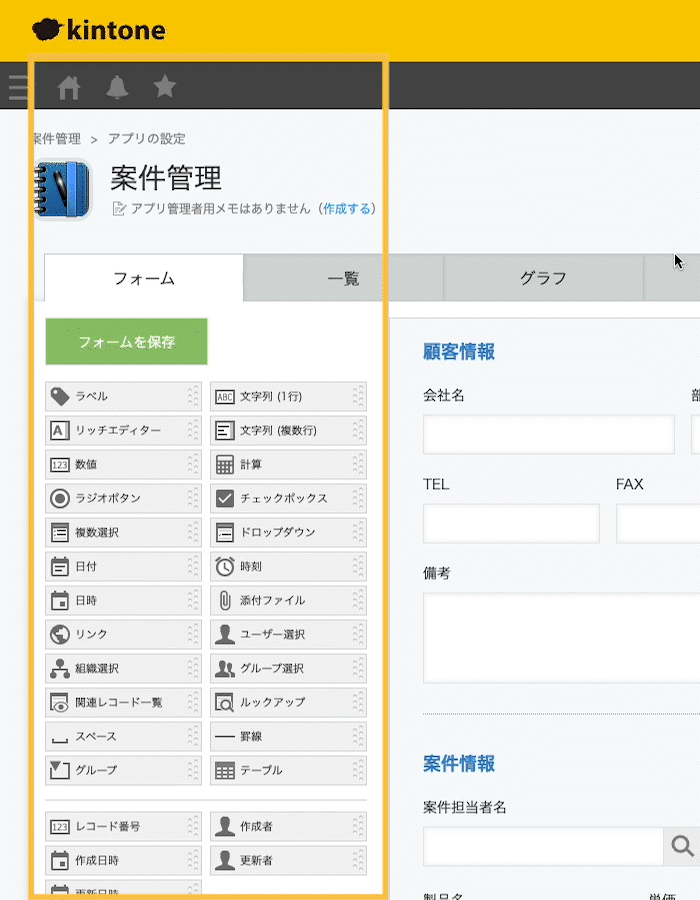Switch to the グラフ tab
The height and width of the screenshot is (900, 700).
(x=545, y=278)
